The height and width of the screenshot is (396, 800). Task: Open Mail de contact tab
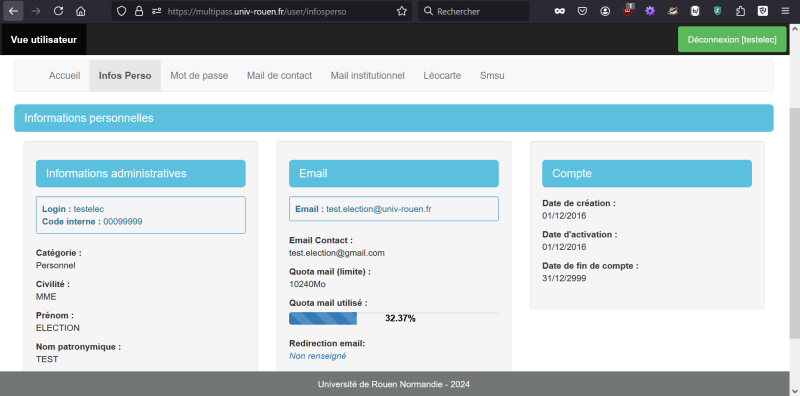[x=280, y=76]
